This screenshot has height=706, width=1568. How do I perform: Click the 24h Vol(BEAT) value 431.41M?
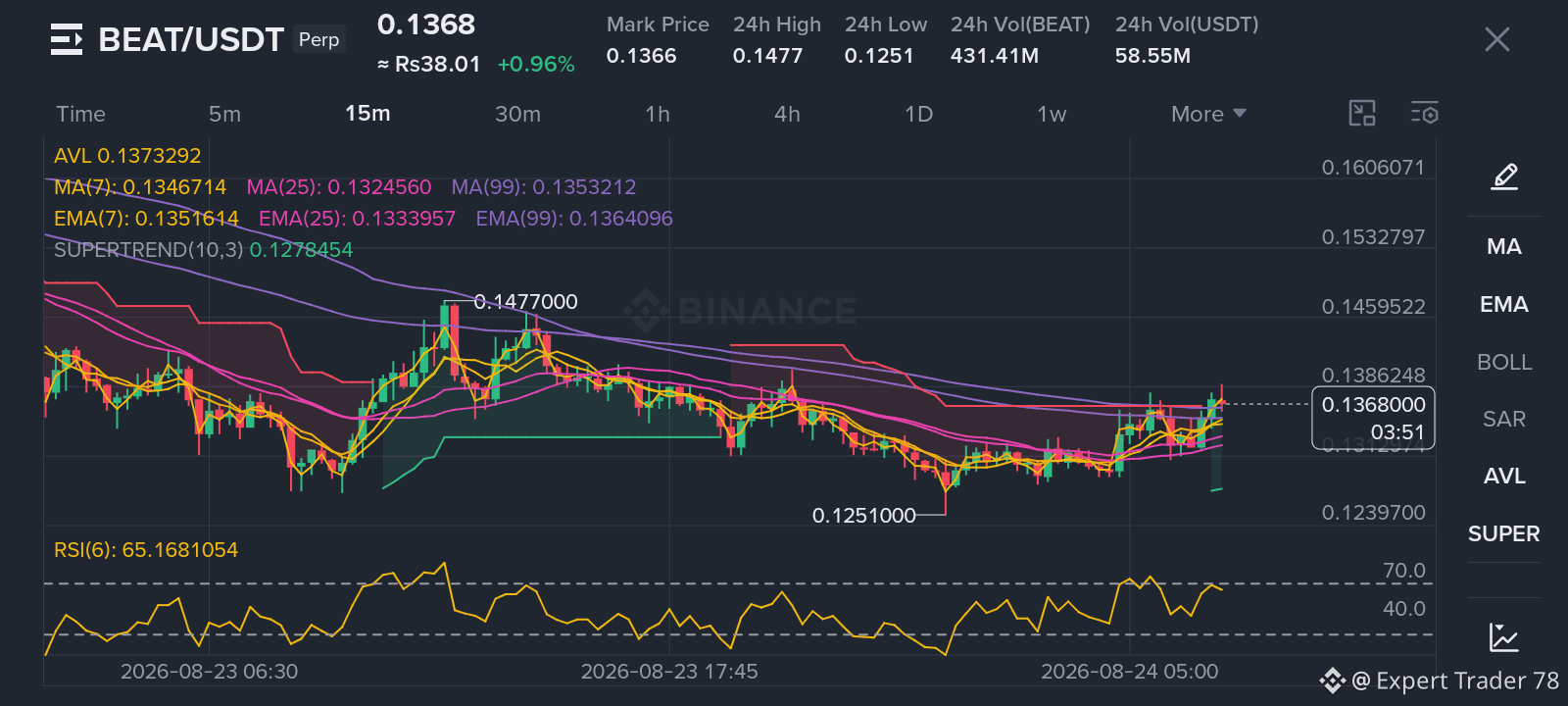point(994,56)
